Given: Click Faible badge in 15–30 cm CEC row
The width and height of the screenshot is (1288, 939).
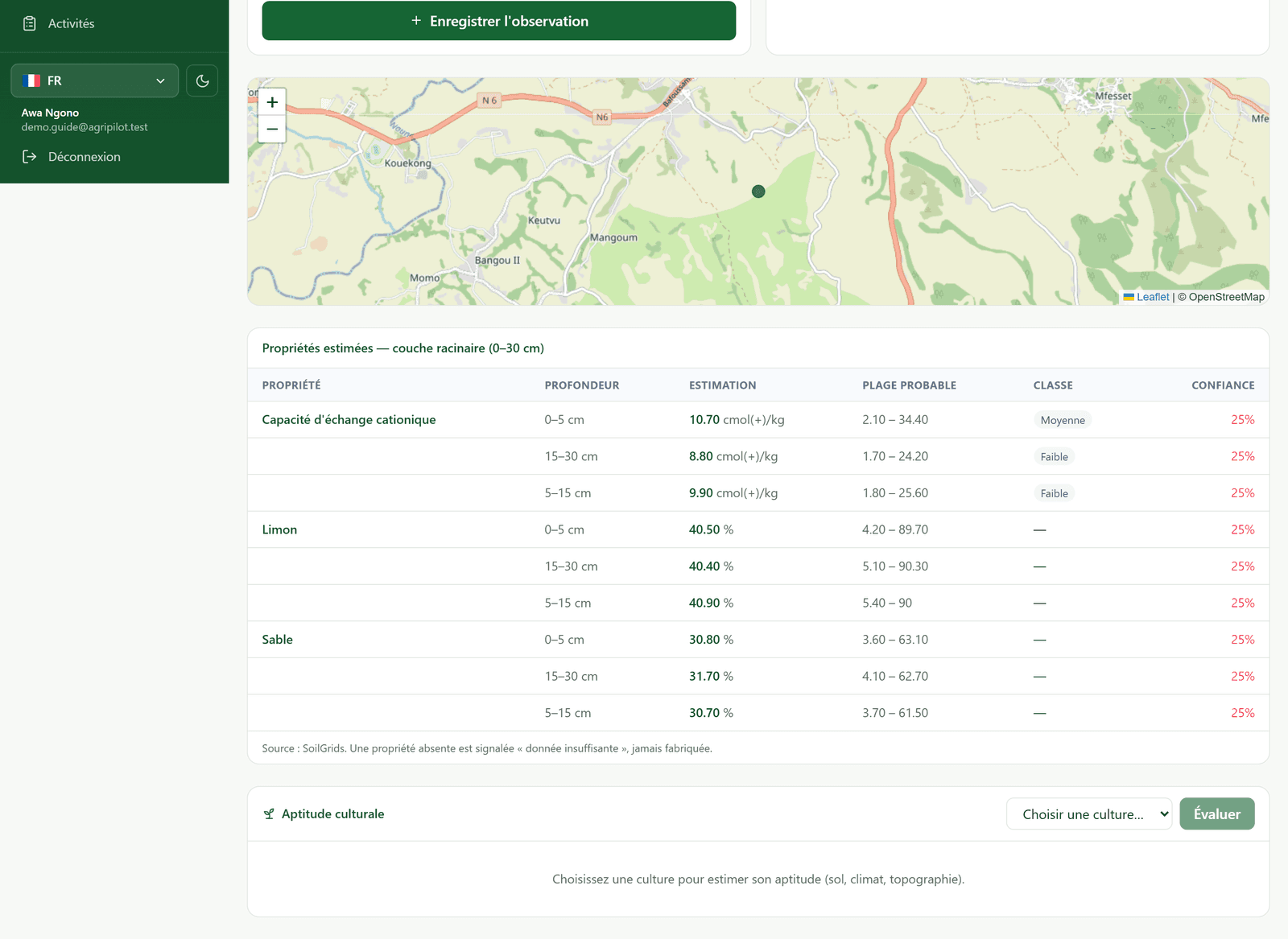Looking at the screenshot, I should click(x=1054, y=457).
